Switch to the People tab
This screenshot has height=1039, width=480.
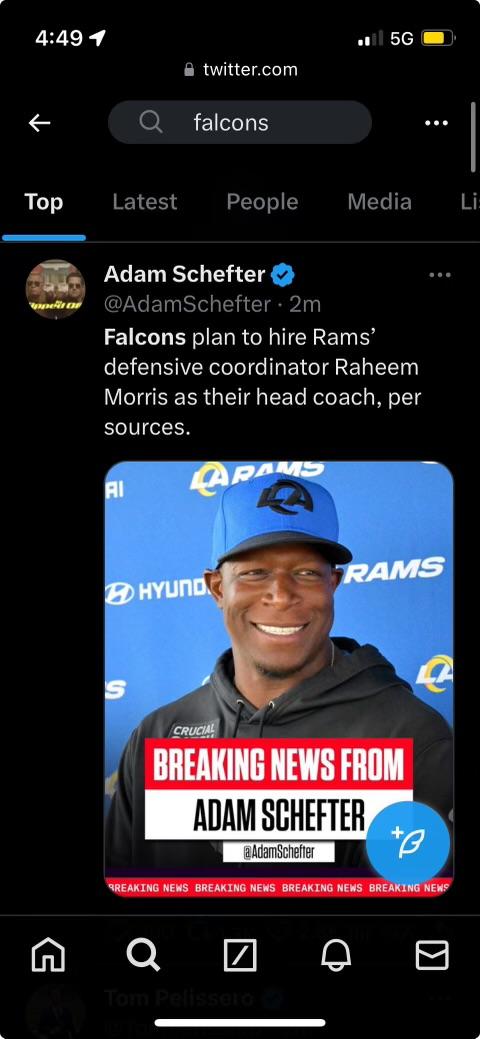pyautogui.click(x=262, y=201)
